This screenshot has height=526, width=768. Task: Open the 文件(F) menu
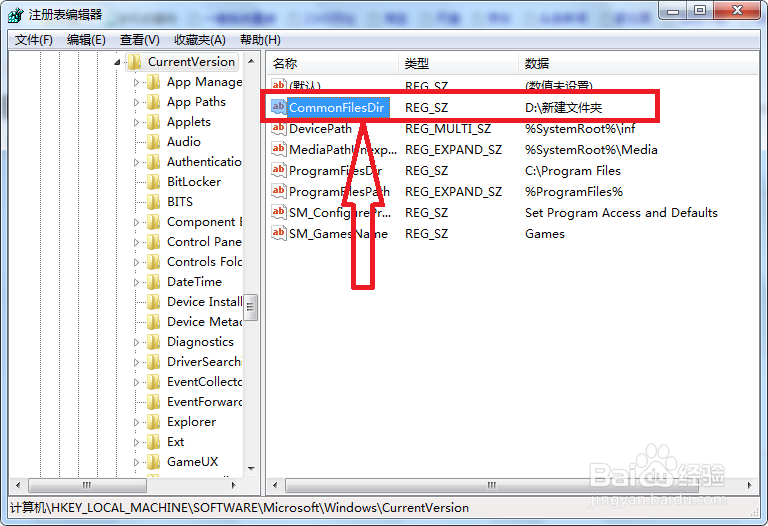tap(33, 40)
